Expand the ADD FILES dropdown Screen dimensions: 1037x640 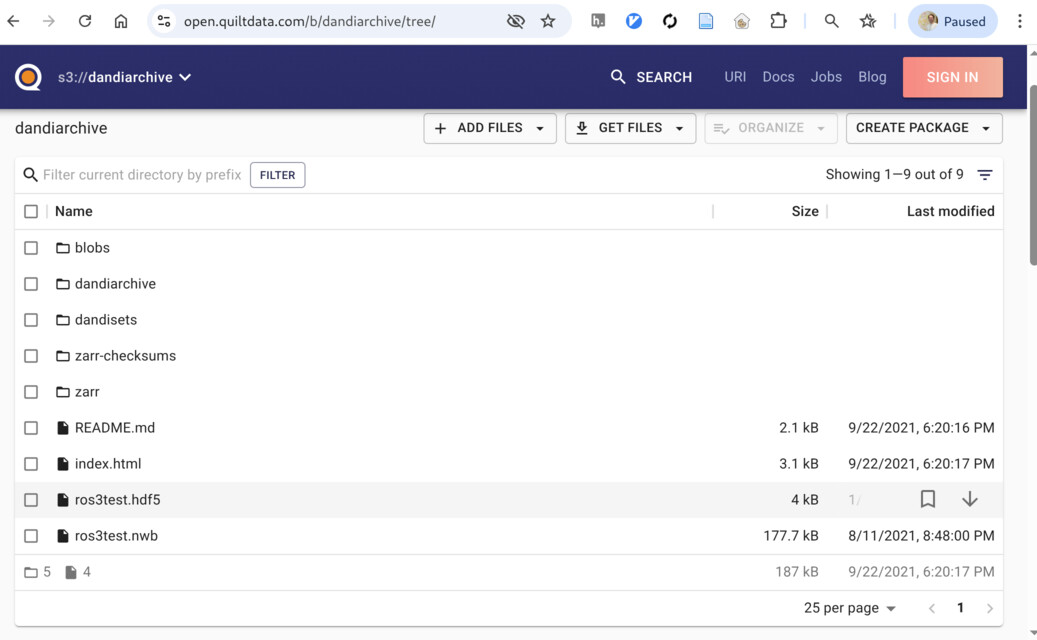490,128
